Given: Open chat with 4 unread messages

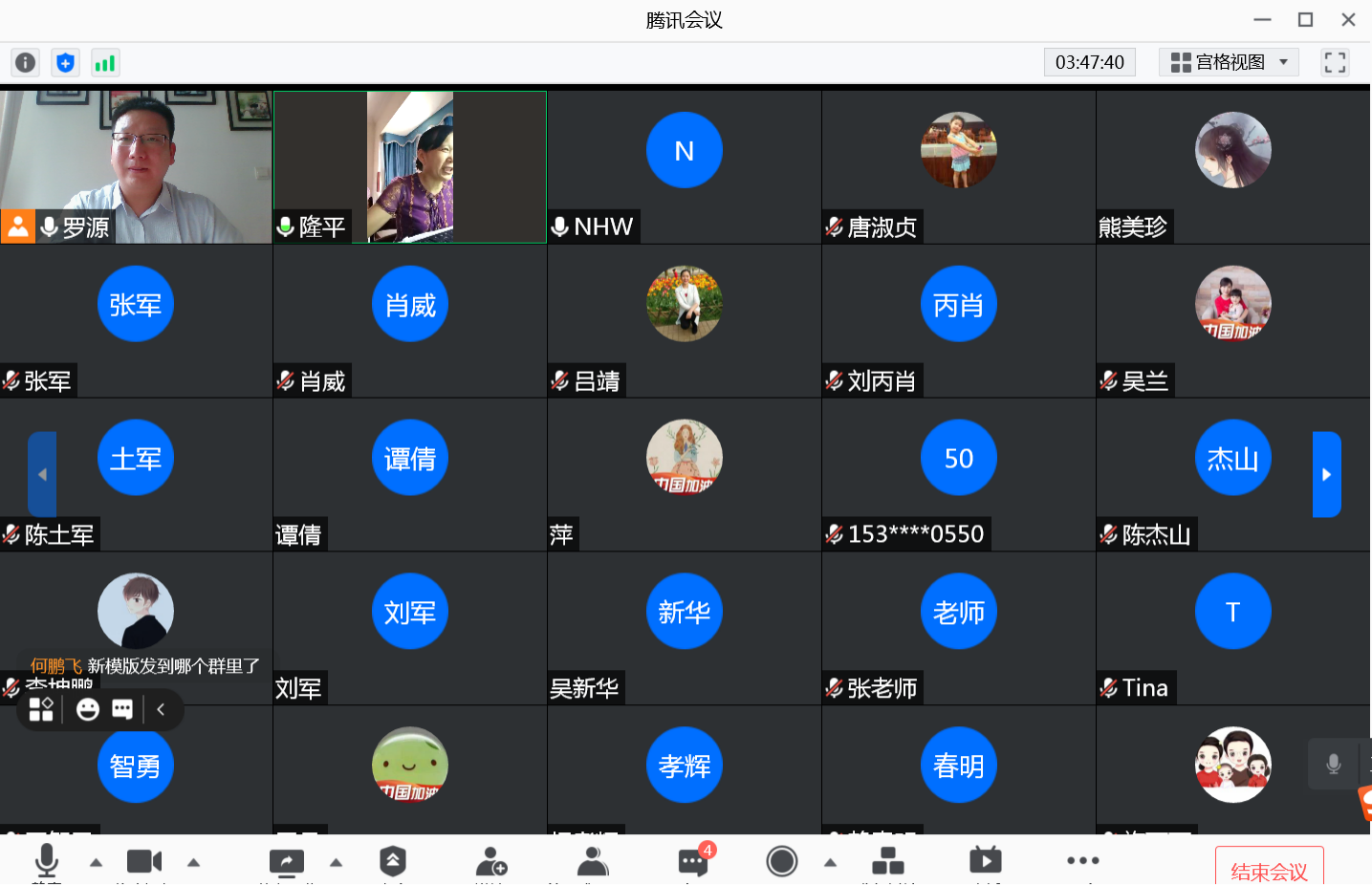Looking at the screenshot, I should [693, 862].
